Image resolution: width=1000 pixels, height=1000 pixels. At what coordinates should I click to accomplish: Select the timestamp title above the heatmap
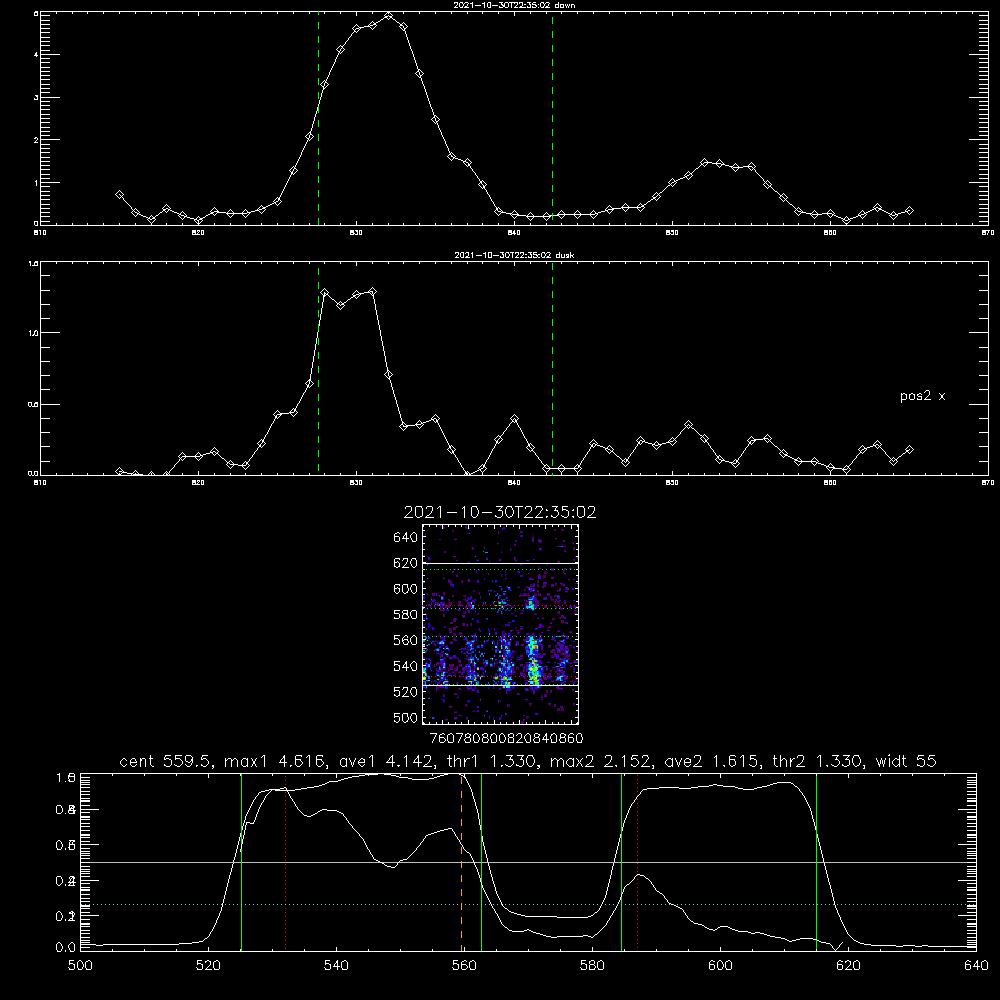(500, 512)
